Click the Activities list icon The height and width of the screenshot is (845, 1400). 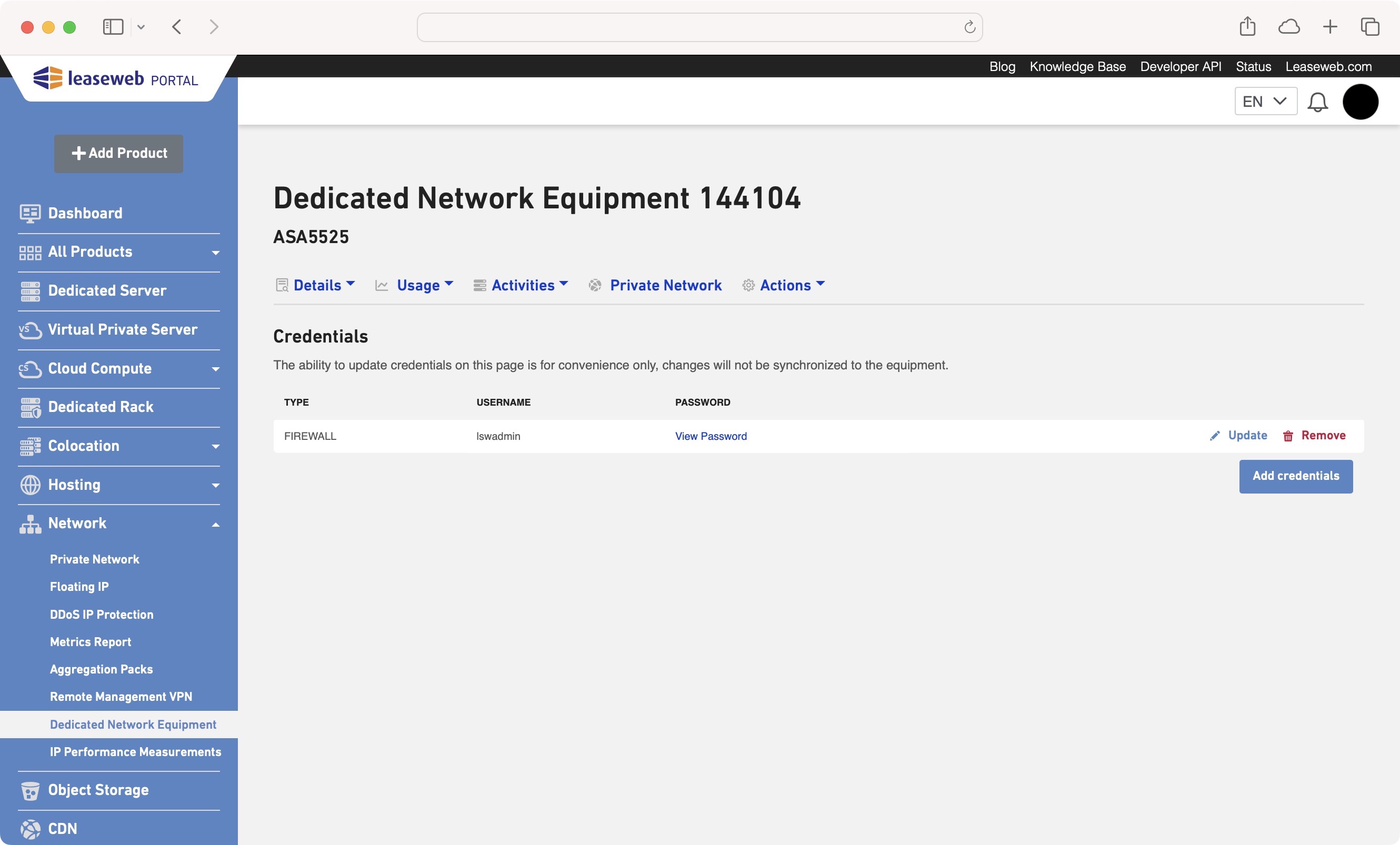pyautogui.click(x=479, y=286)
